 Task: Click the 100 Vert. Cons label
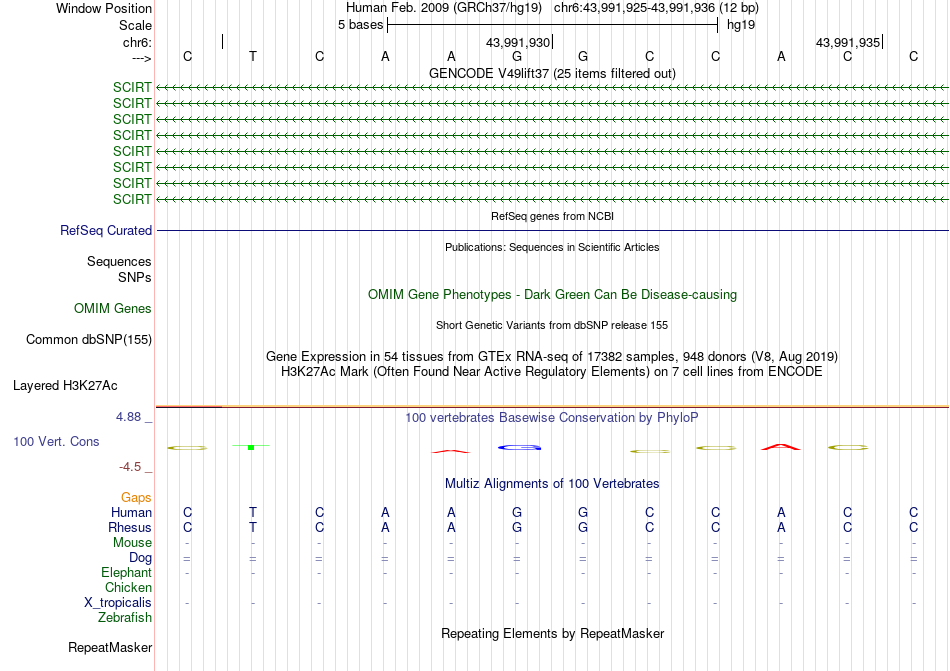click(x=56, y=441)
